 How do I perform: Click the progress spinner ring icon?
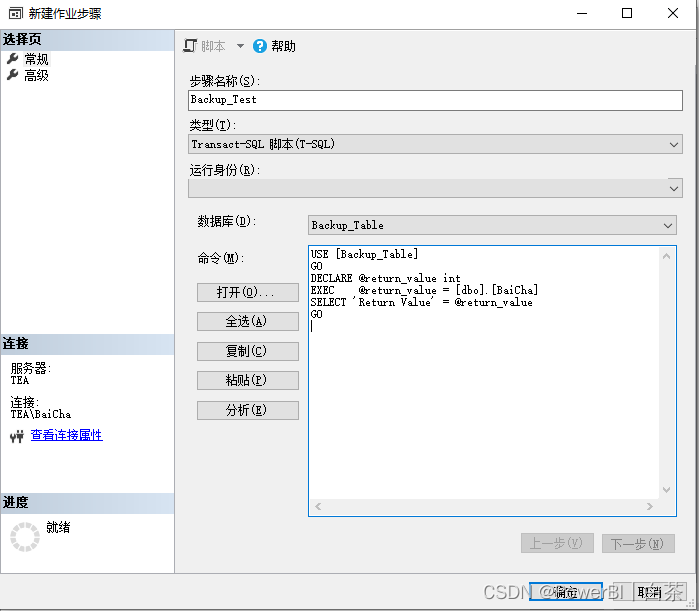(25, 537)
